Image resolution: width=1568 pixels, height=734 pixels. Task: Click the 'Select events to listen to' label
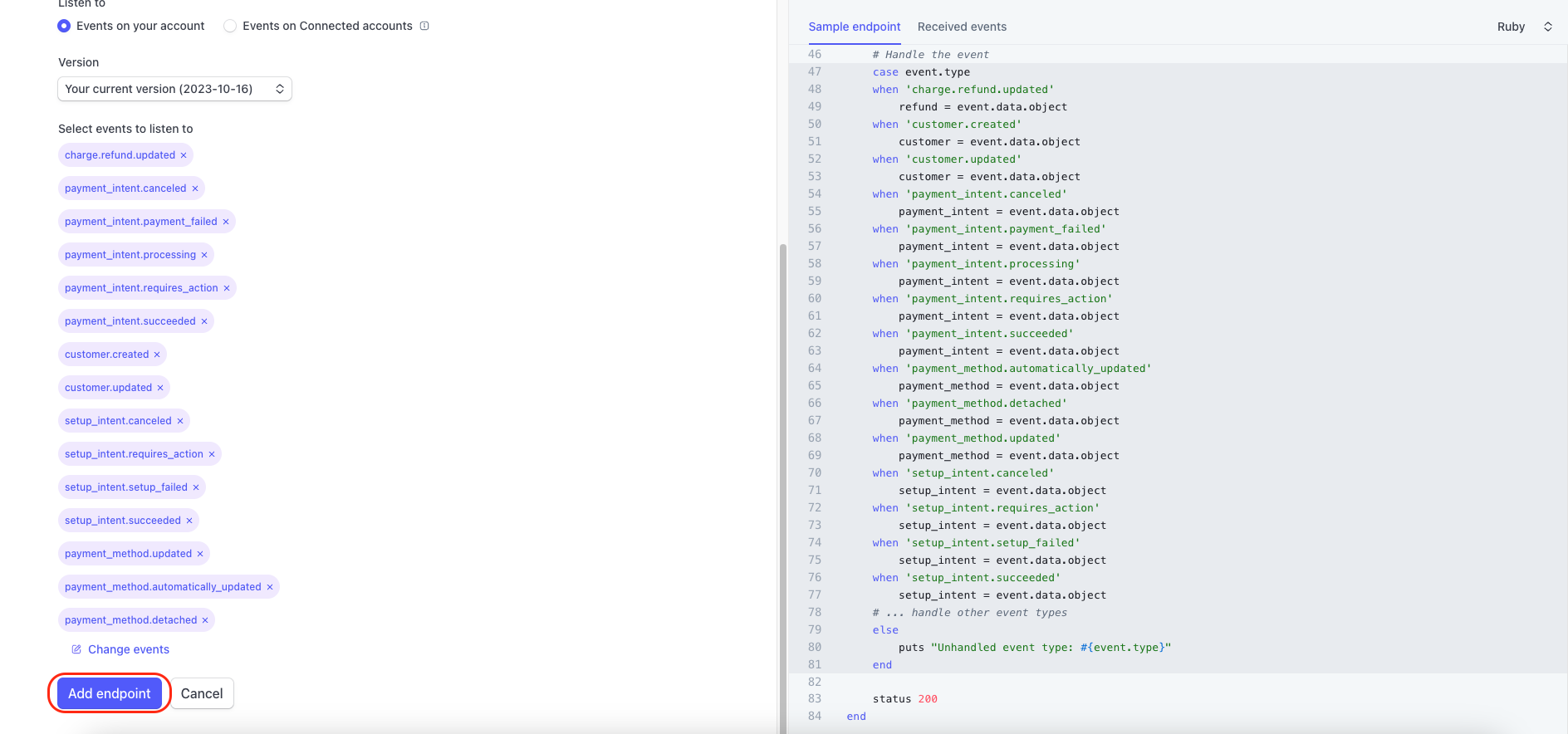tap(125, 129)
